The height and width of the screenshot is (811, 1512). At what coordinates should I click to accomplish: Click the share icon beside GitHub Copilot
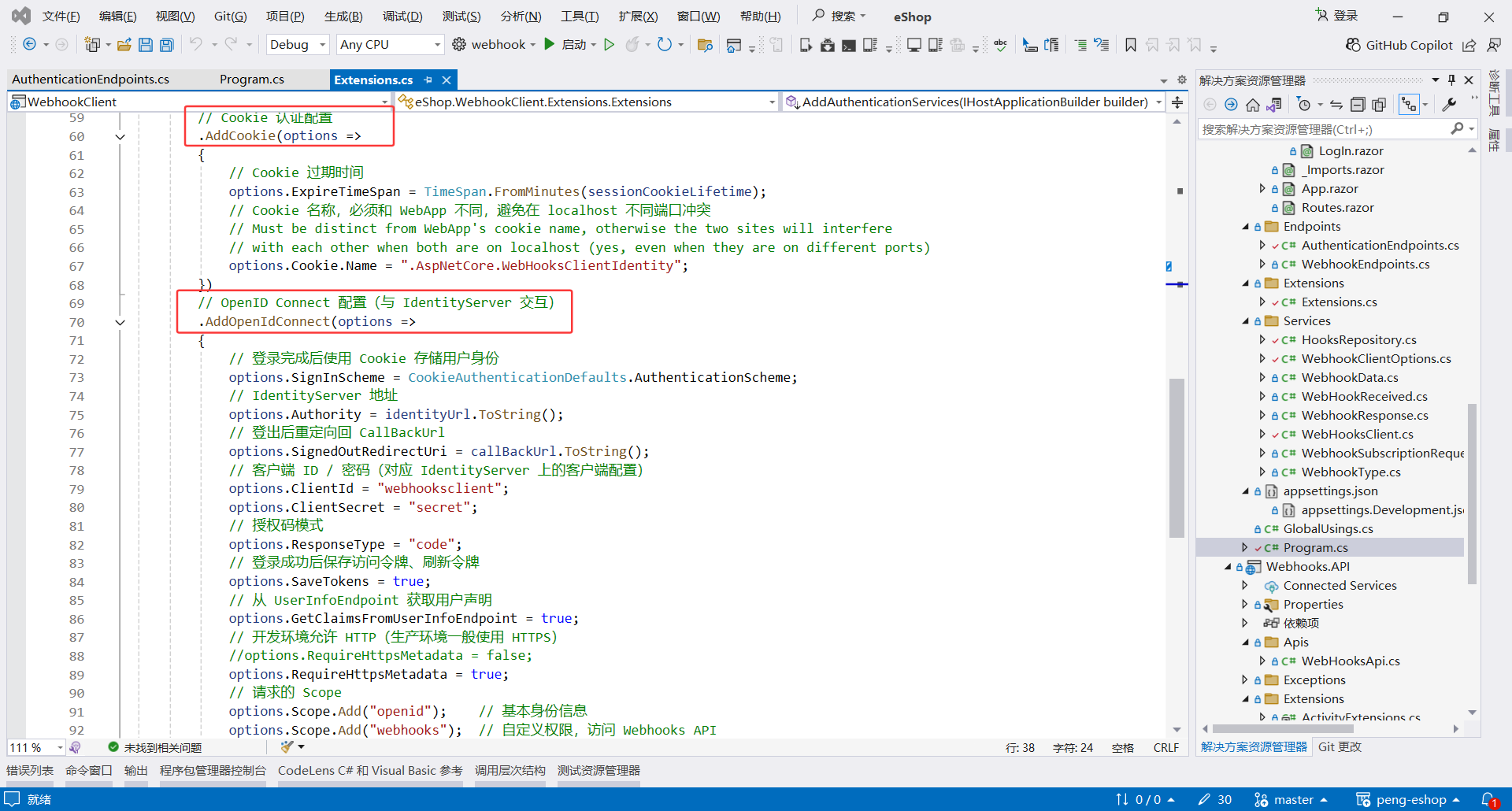1469,45
